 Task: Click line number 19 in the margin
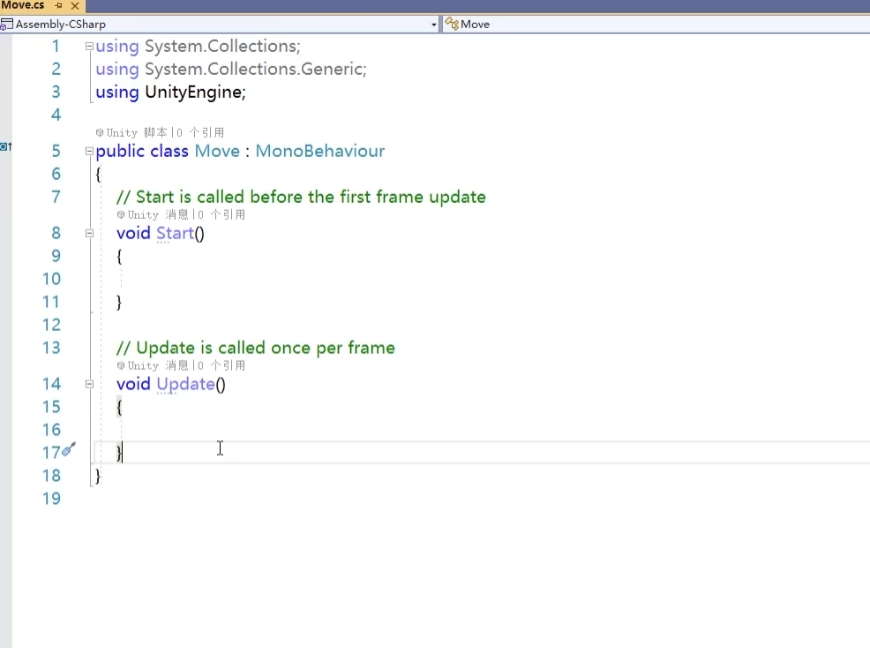click(52, 499)
